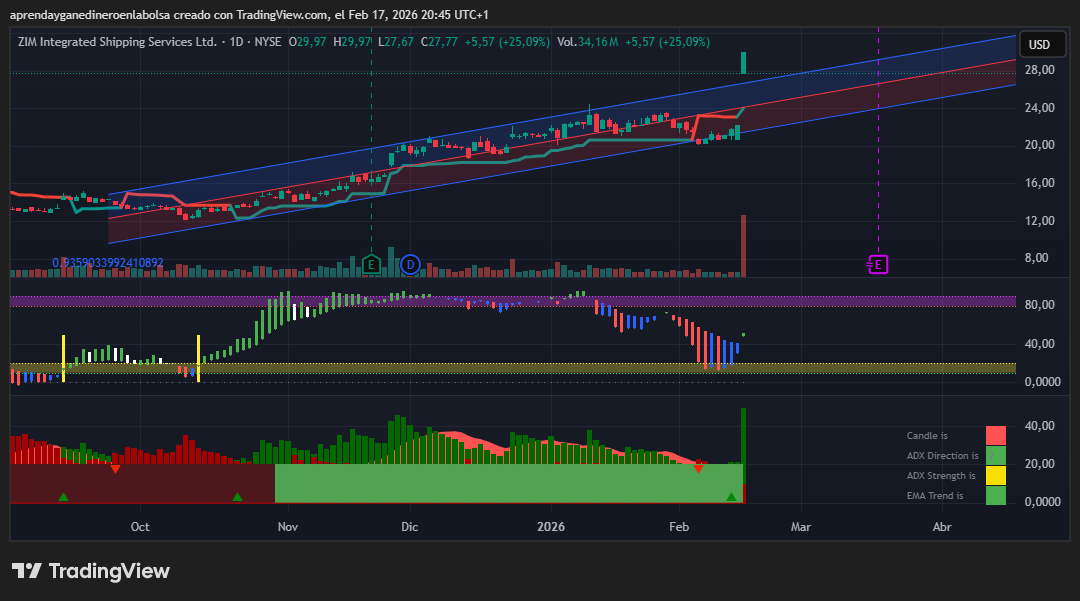Click the TradingView logo
1080x601 pixels.
[x=91, y=571]
